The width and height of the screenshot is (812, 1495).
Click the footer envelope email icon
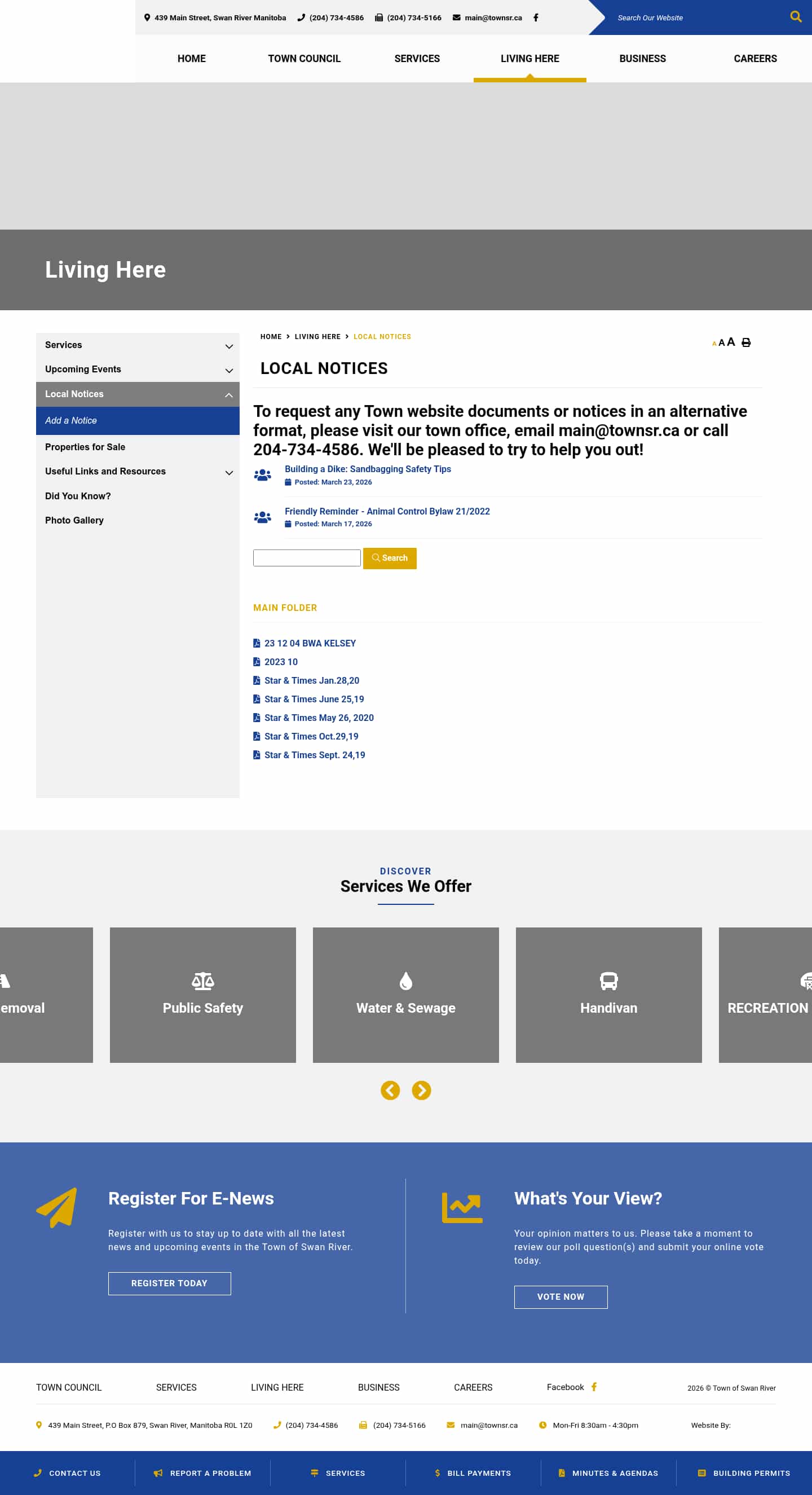click(451, 1425)
